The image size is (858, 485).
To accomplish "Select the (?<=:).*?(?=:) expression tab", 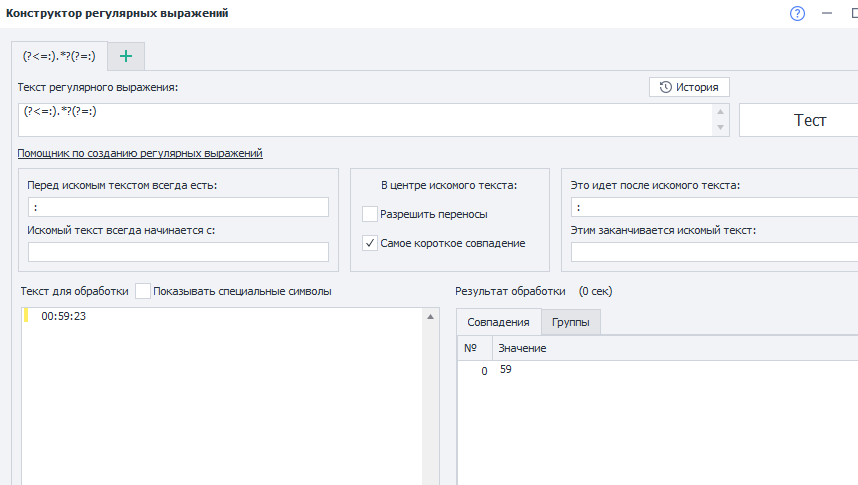I will tap(59, 56).
